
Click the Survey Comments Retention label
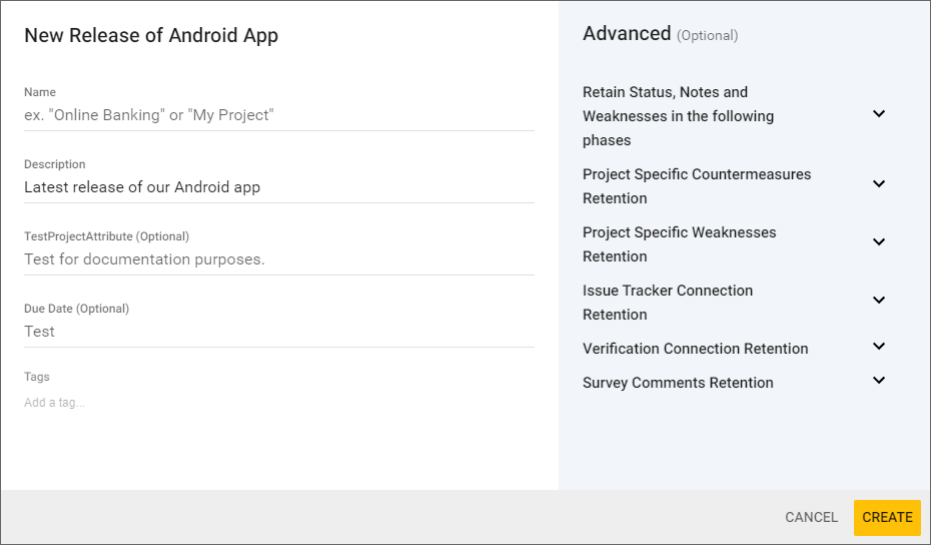677,383
